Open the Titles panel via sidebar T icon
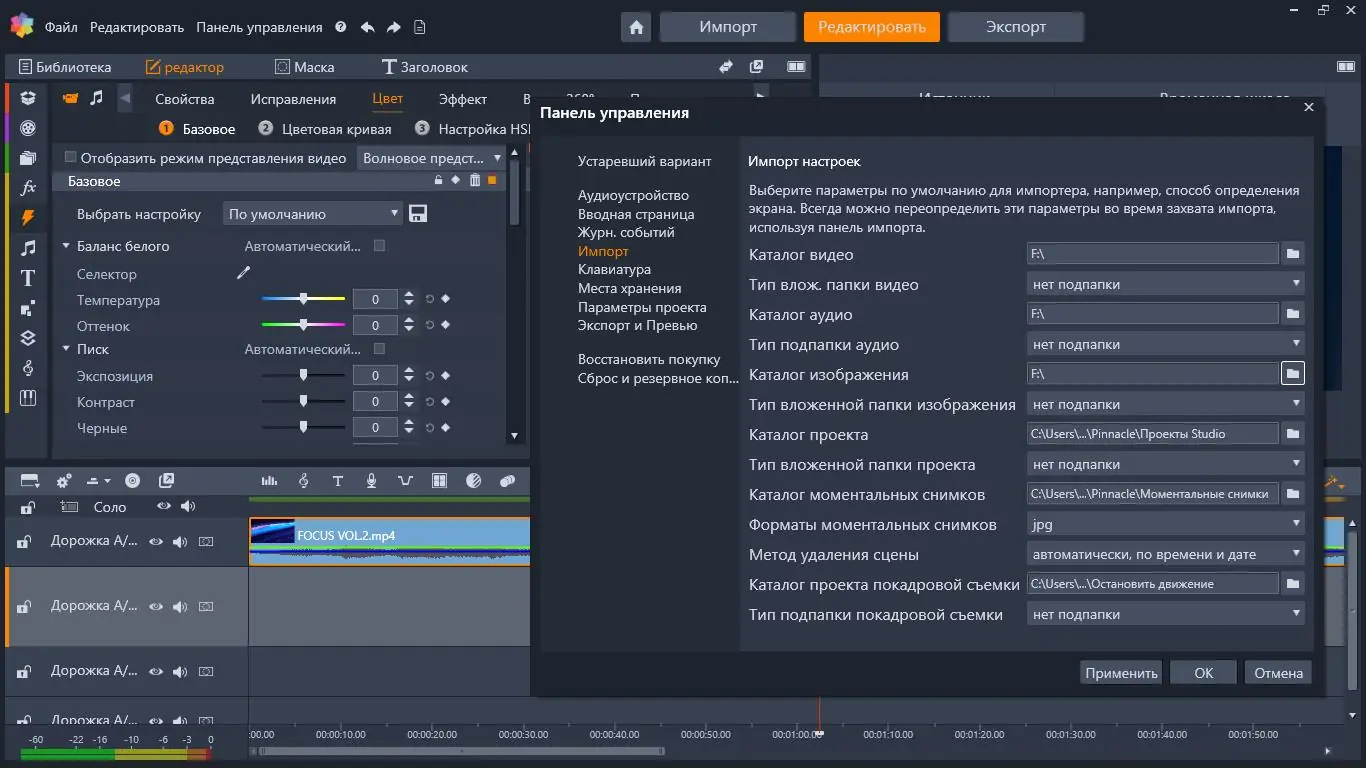The image size is (1366, 768). [x=27, y=278]
